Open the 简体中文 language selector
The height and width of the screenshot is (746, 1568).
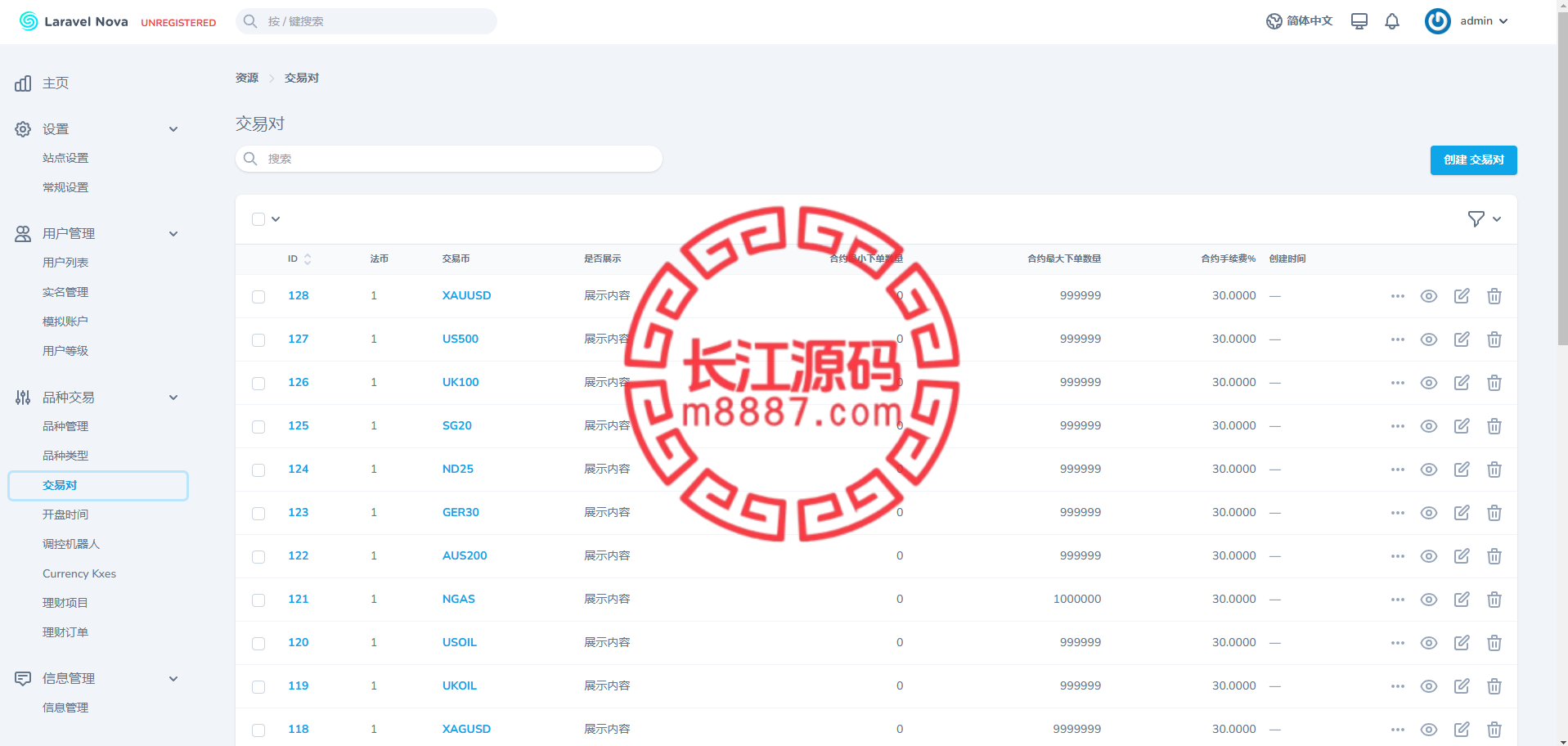tap(1300, 21)
